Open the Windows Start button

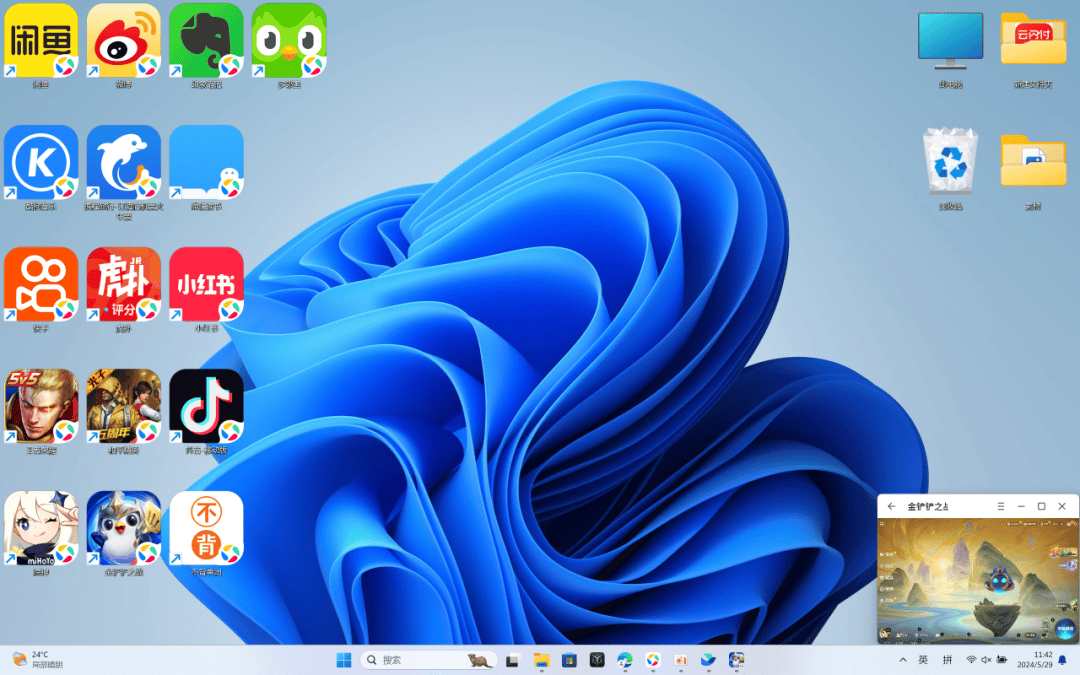click(x=344, y=660)
